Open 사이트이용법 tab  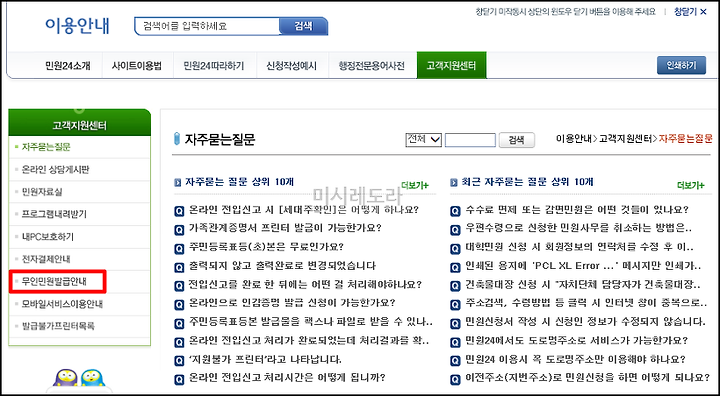point(136,66)
